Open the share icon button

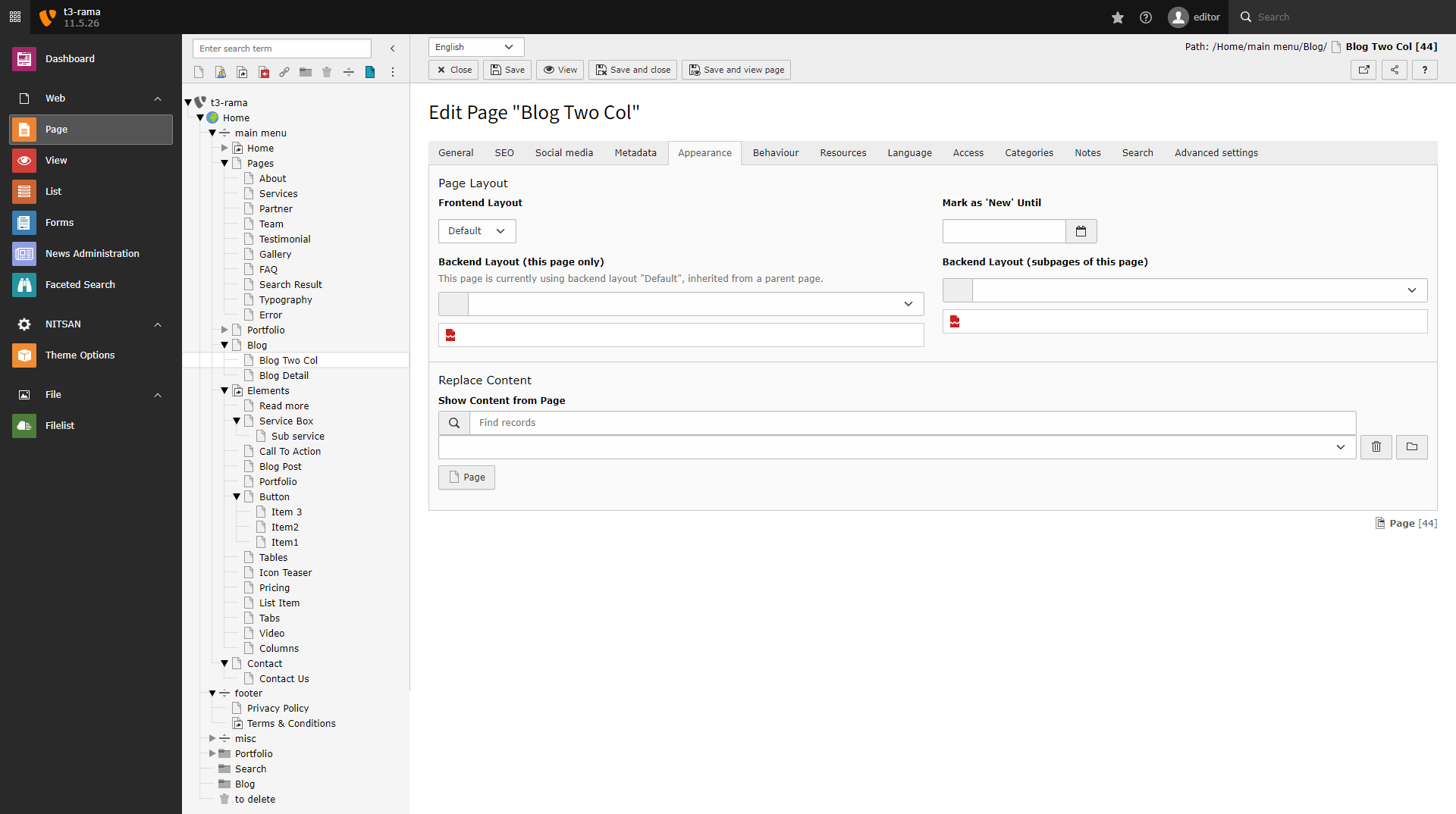pos(1395,70)
